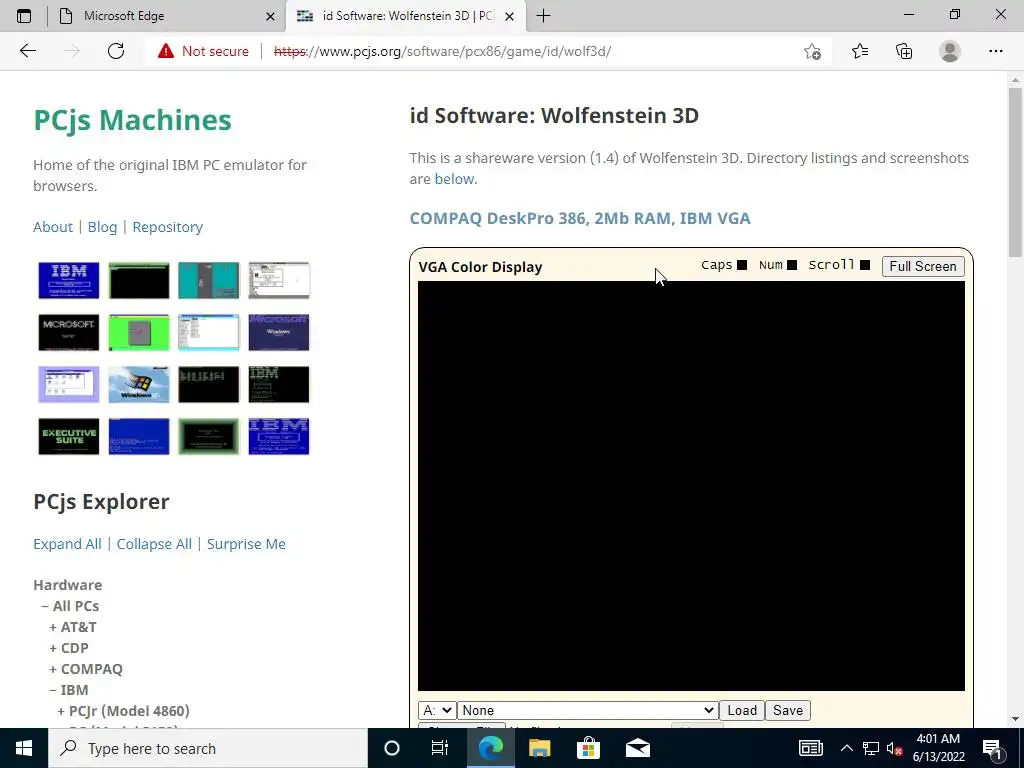
Task: Open the None diskette dropdown
Action: [588, 711]
